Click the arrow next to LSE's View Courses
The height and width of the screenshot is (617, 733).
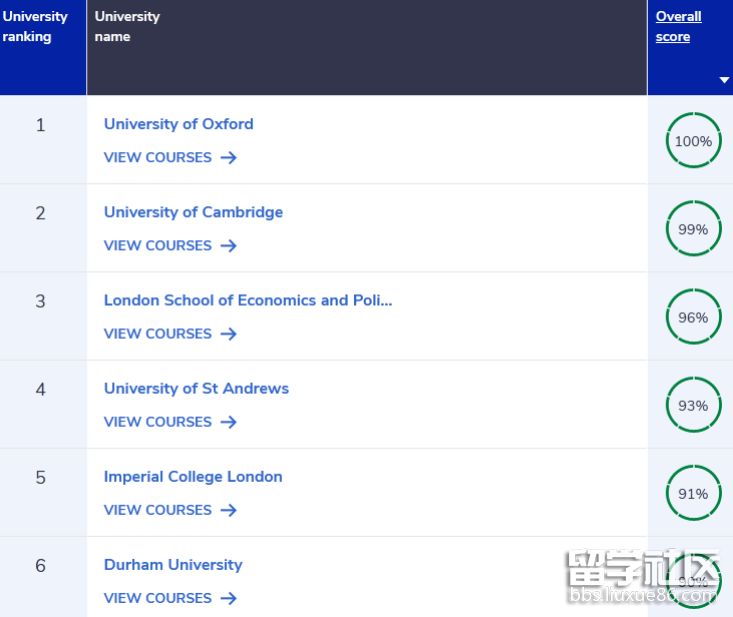tap(228, 334)
